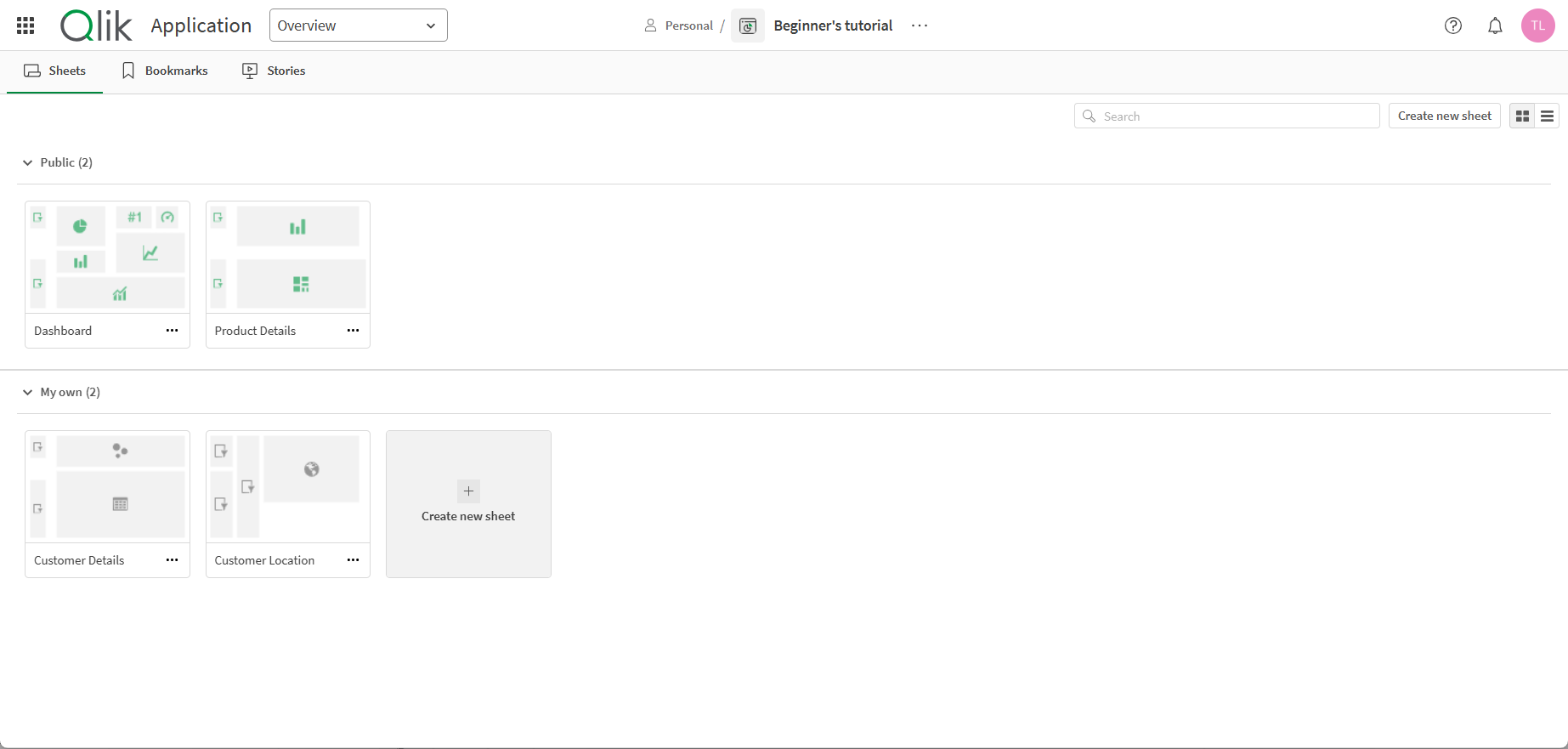Click the Create new sheet tile label
The image size is (1568, 749).
click(468, 516)
